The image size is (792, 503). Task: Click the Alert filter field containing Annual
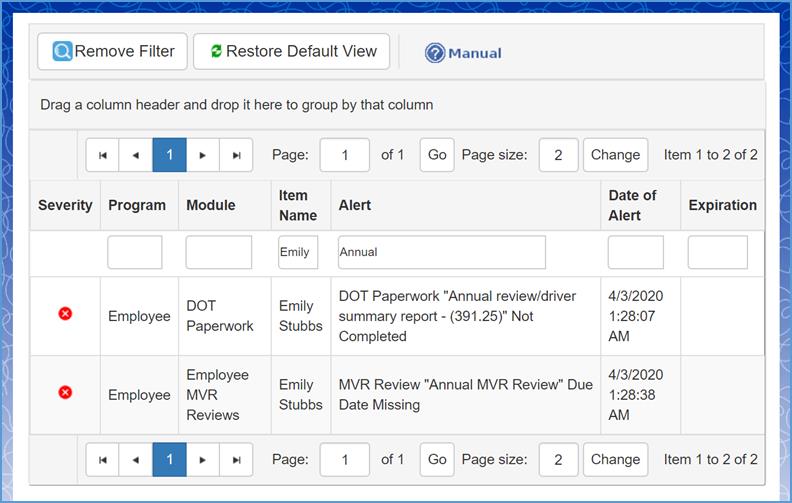[441, 253]
